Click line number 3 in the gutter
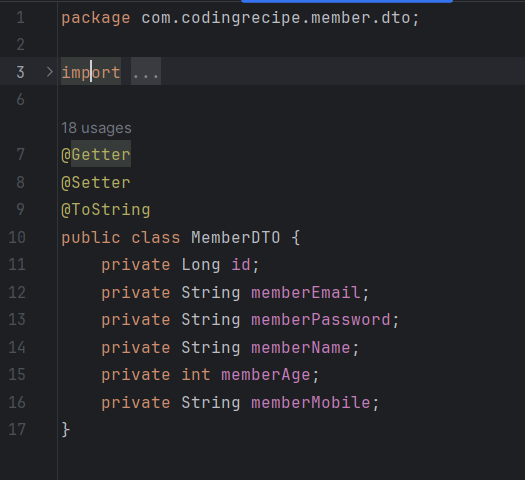Viewport: 525px width, 480px height. tap(20, 72)
